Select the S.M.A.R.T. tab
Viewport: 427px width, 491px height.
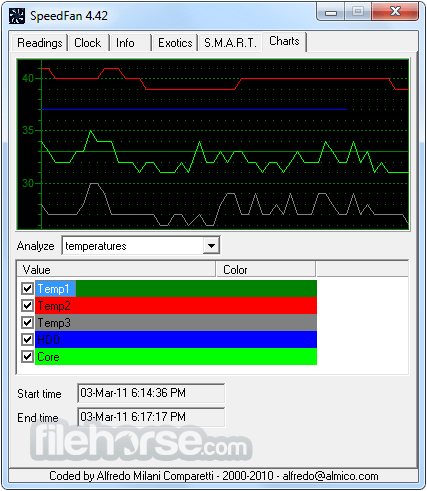(230, 43)
